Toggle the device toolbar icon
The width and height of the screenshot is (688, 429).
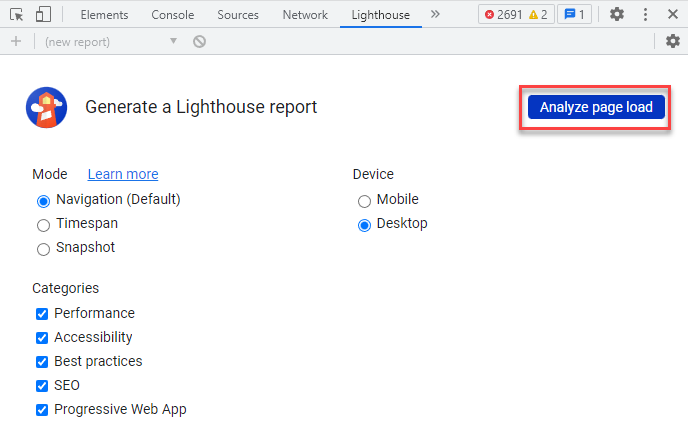[43, 14]
